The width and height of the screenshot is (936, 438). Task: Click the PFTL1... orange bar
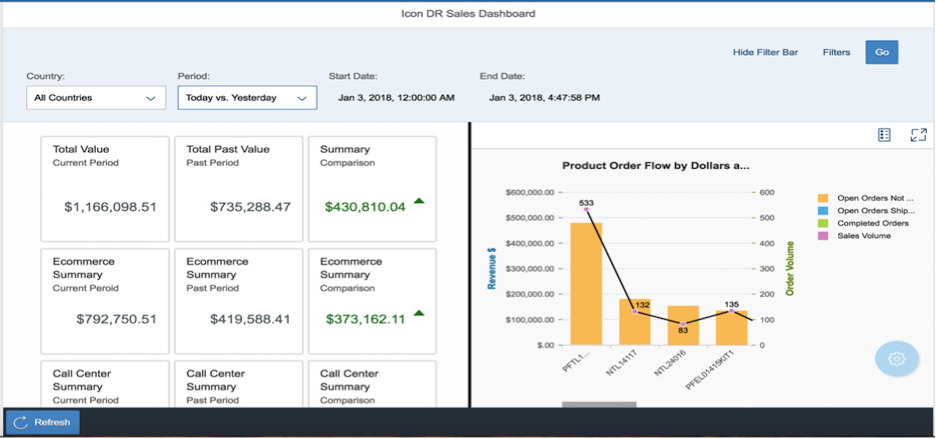click(586, 283)
